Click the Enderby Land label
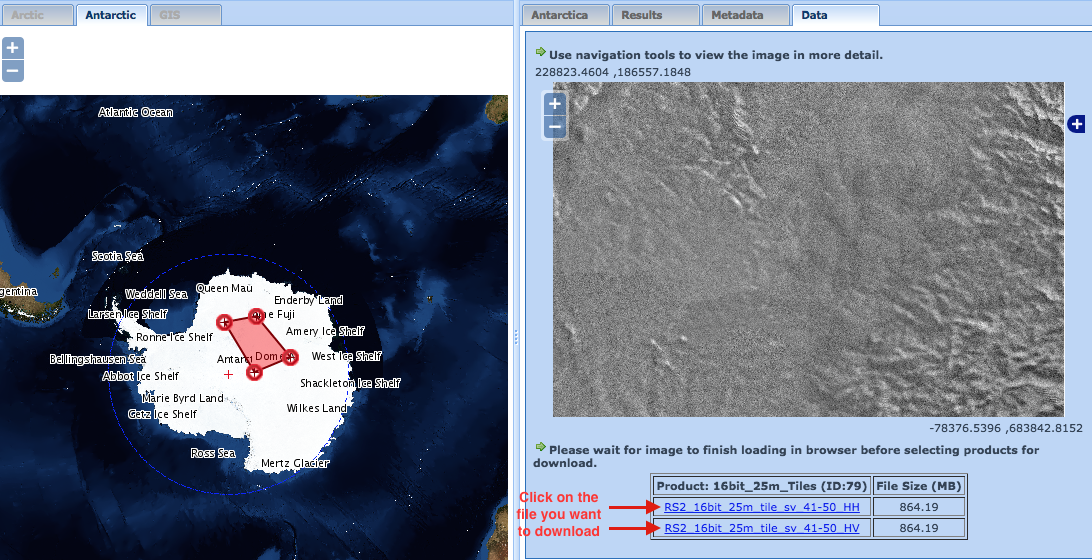Viewport: 1092px width, 560px height. 309,300
